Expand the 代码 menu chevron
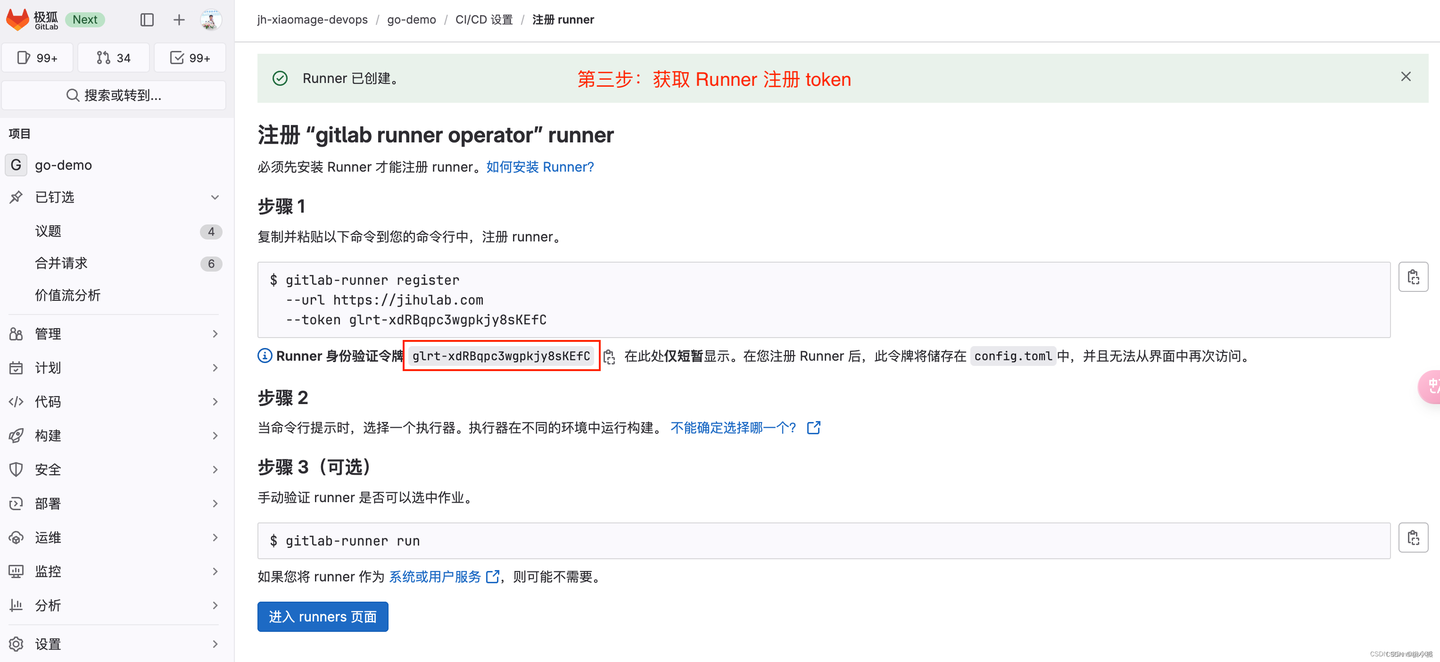The width and height of the screenshot is (1440, 662). click(215, 402)
